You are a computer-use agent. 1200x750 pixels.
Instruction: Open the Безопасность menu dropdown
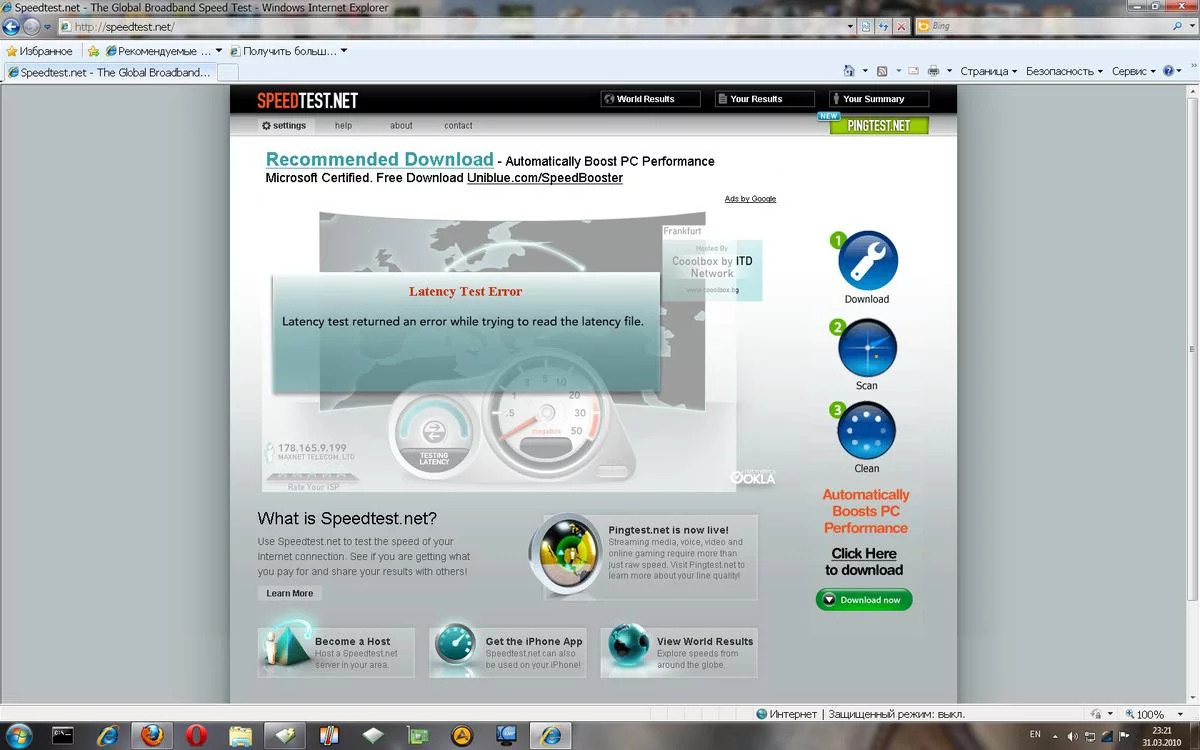click(x=1065, y=71)
